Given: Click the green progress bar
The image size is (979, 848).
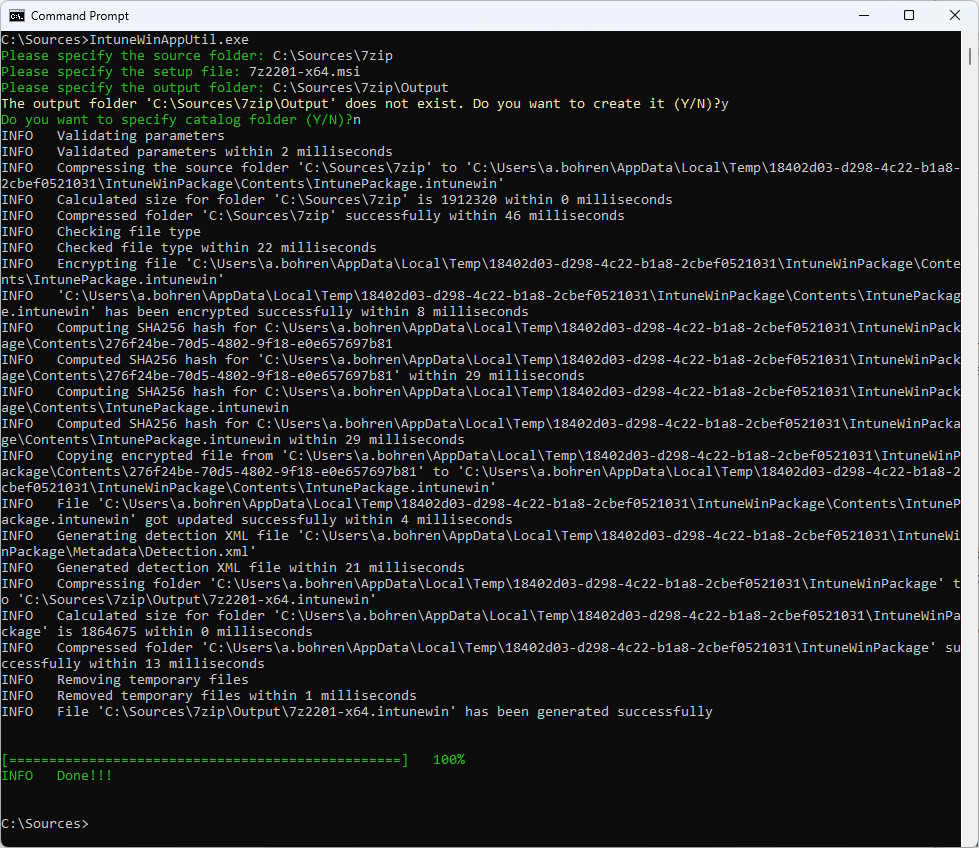Looking at the screenshot, I should [205, 759].
